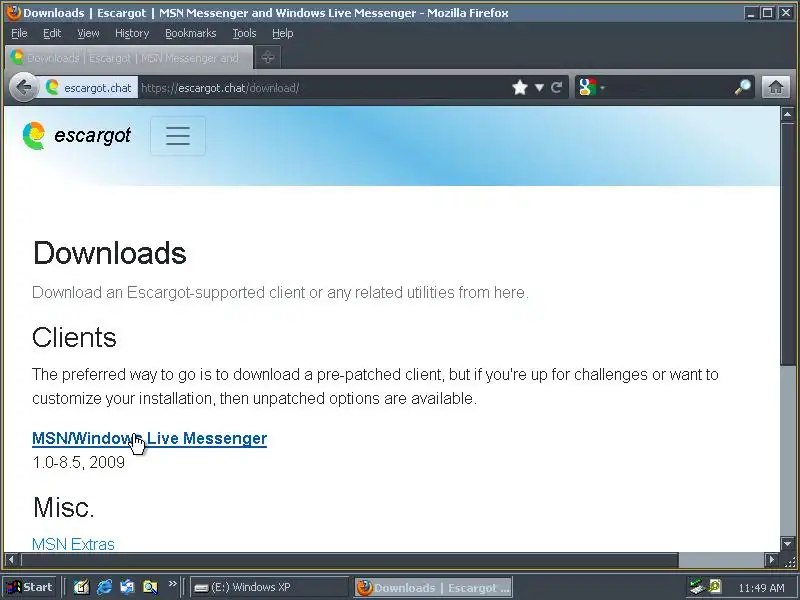Launch Internet Explorer from Quick Launch
Viewport: 800px width, 600px height.
click(105, 587)
